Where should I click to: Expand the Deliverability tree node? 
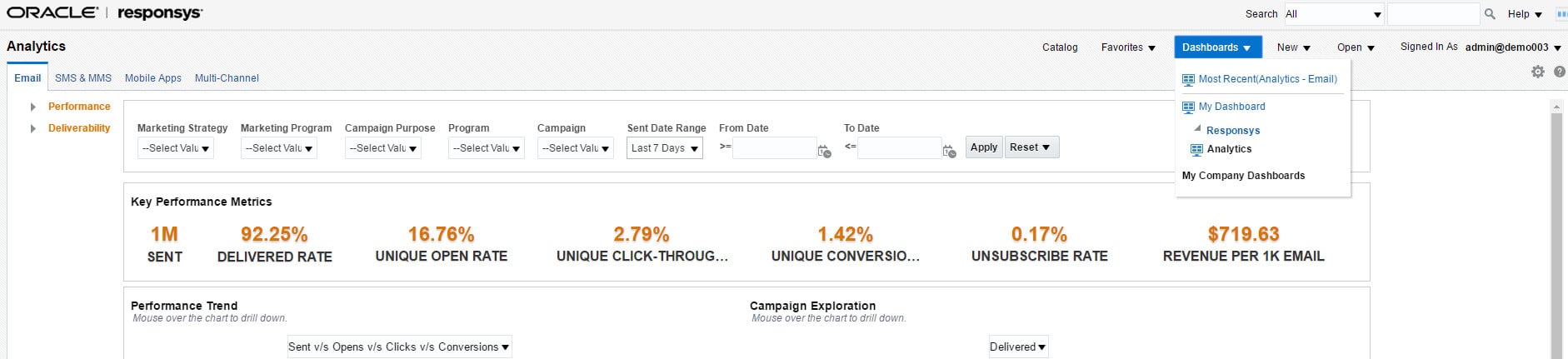click(x=32, y=128)
